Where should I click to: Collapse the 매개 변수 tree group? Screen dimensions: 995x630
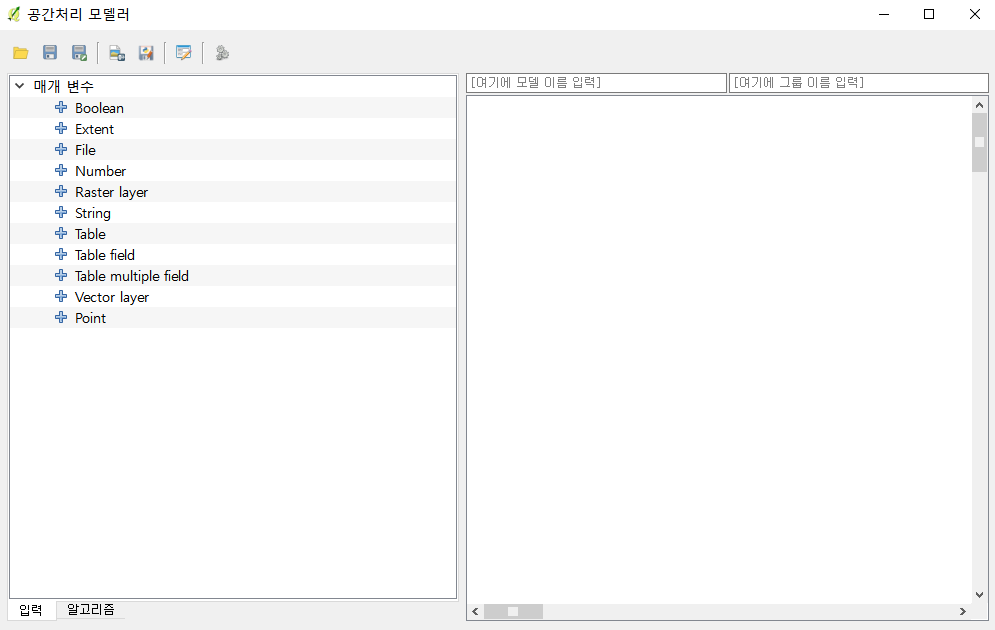point(20,86)
